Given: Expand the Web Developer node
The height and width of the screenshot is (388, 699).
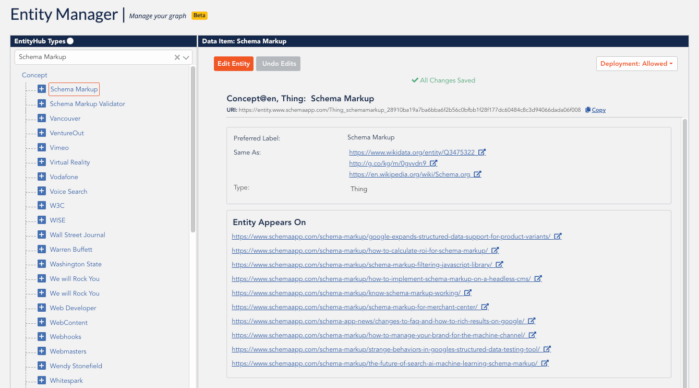Looking at the screenshot, I should pyautogui.click(x=41, y=308).
